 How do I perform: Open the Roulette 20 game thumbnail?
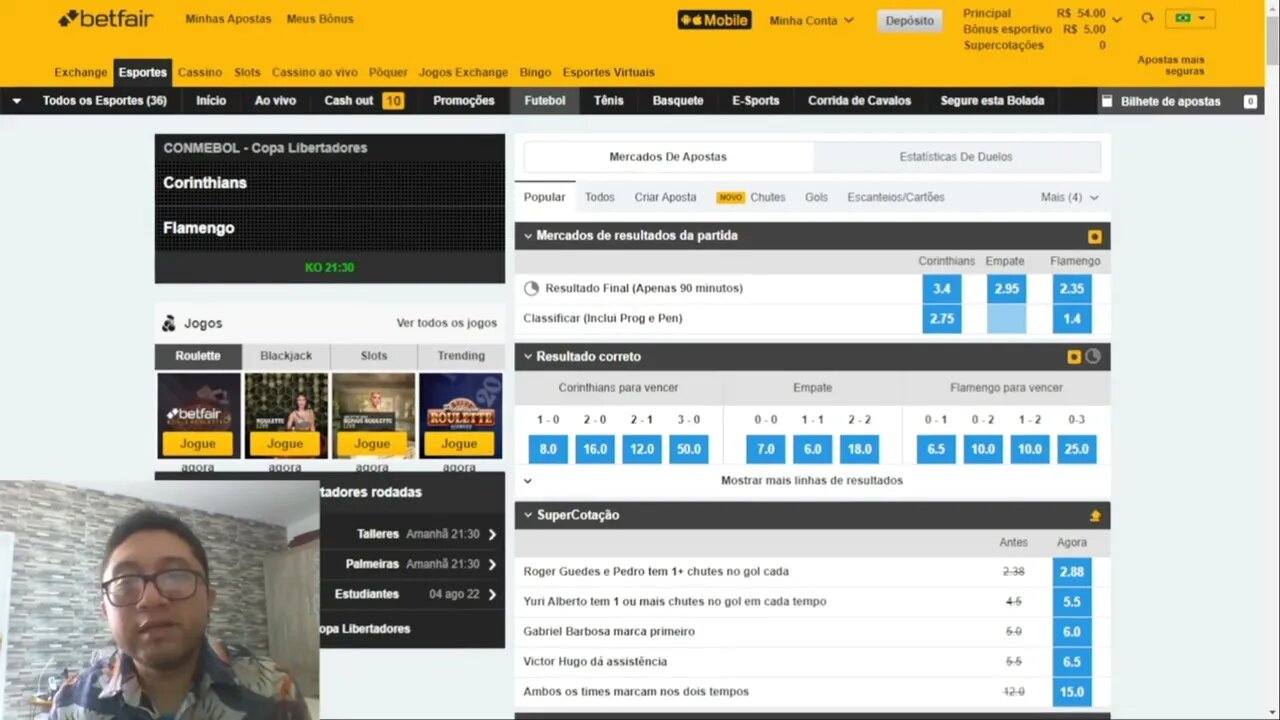click(460, 415)
